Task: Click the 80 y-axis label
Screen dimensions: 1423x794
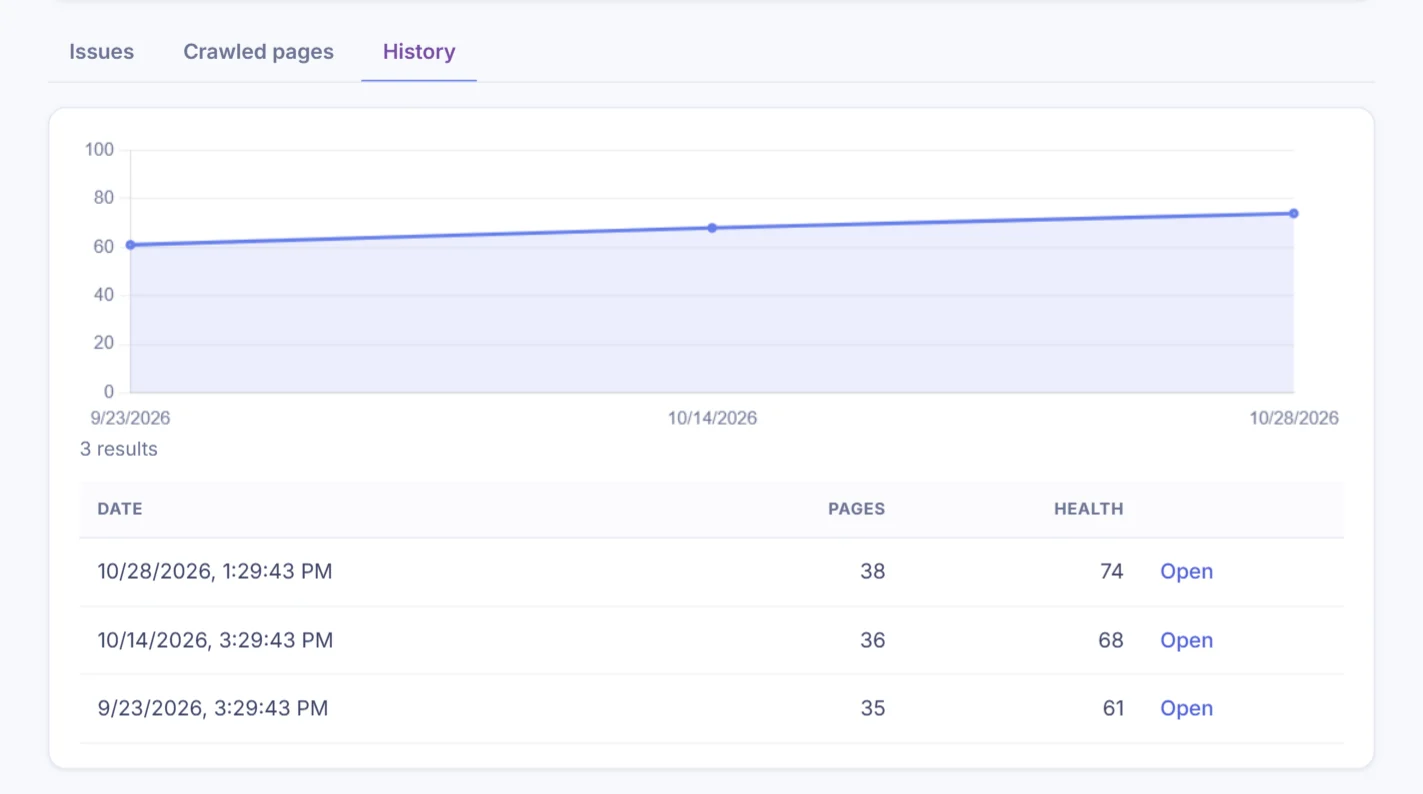Action: (104, 198)
